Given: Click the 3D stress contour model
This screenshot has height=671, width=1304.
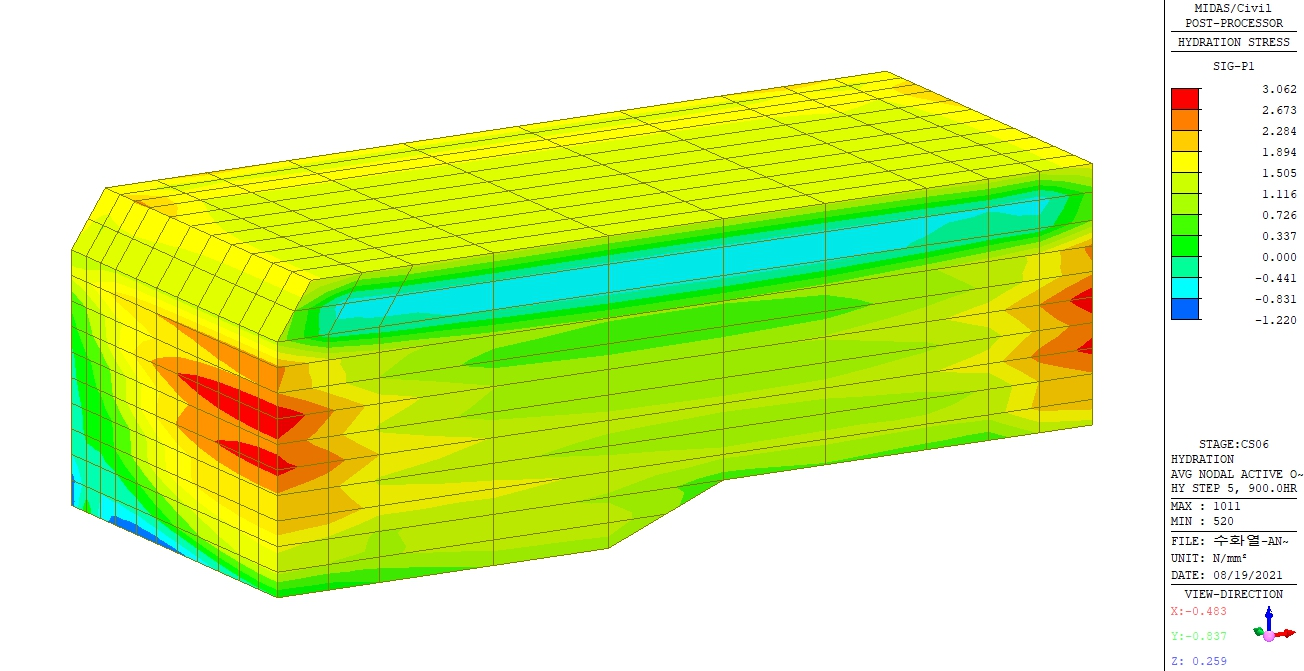Looking at the screenshot, I should click(x=581, y=335).
